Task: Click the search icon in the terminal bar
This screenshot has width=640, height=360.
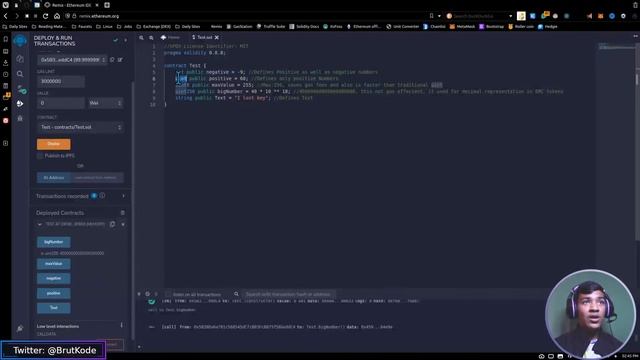Action: point(236,294)
